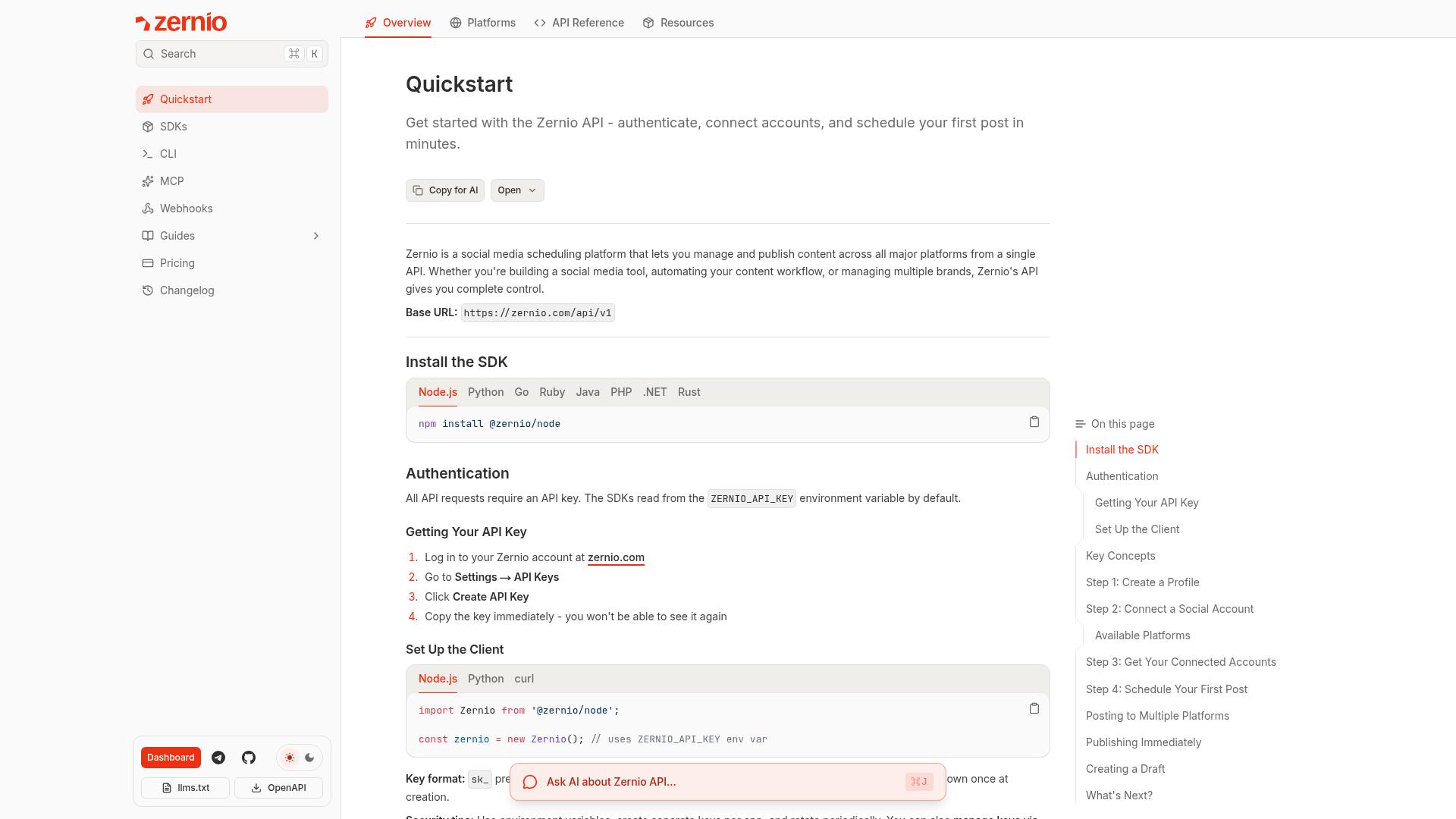Jump to What's Next? in outline
This screenshot has height=819, width=1456.
[x=1119, y=795]
